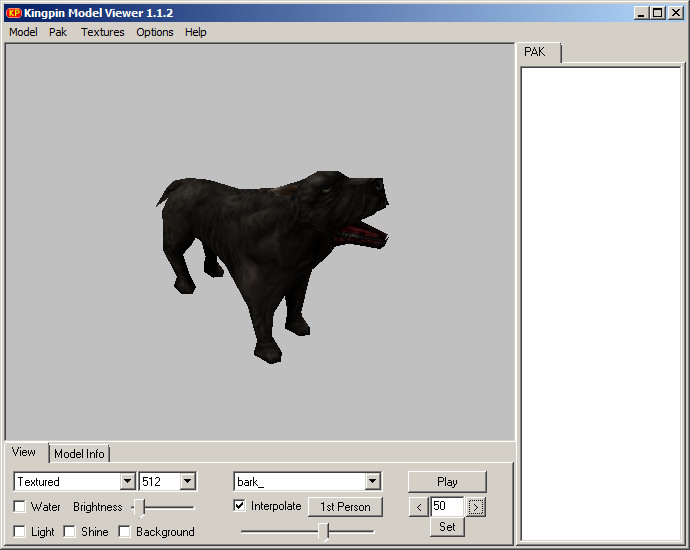
Task: Click the animation speed slider handle
Action: [x=323, y=532]
